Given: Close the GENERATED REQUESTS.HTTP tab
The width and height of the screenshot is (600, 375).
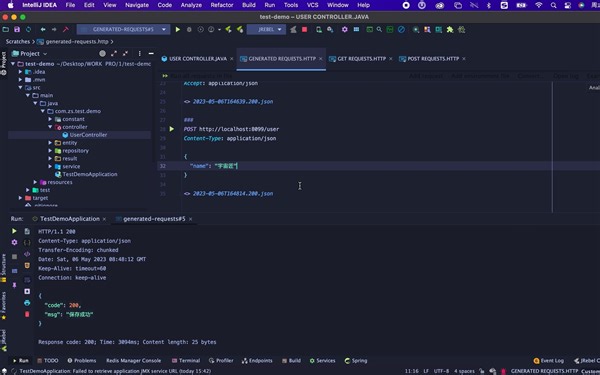Looking at the screenshot, I should (x=321, y=59).
